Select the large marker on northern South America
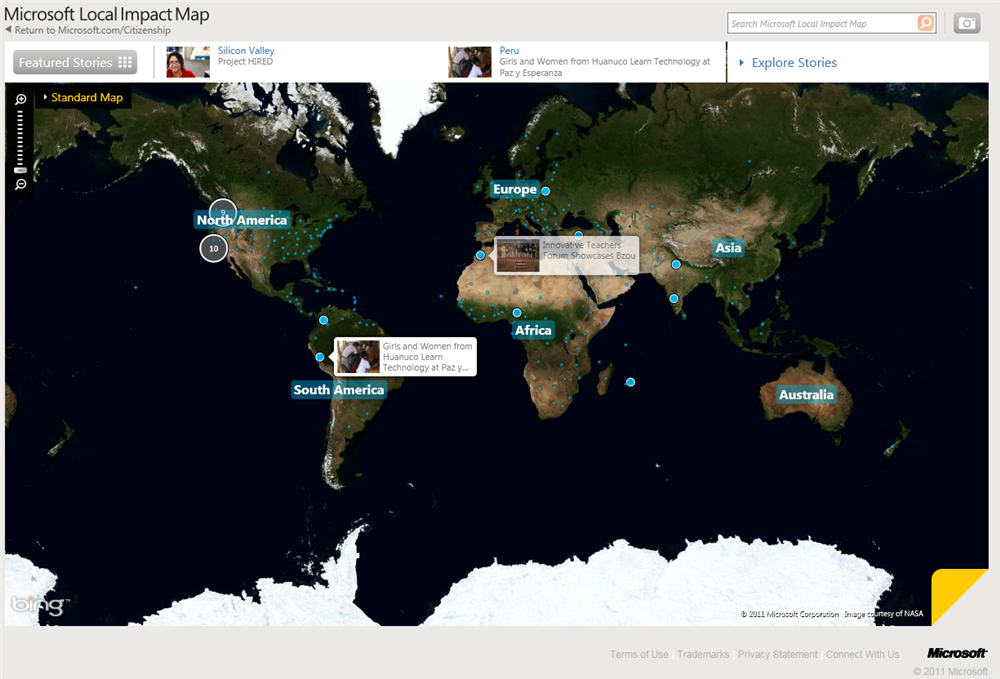1000x679 pixels. click(323, 320)
